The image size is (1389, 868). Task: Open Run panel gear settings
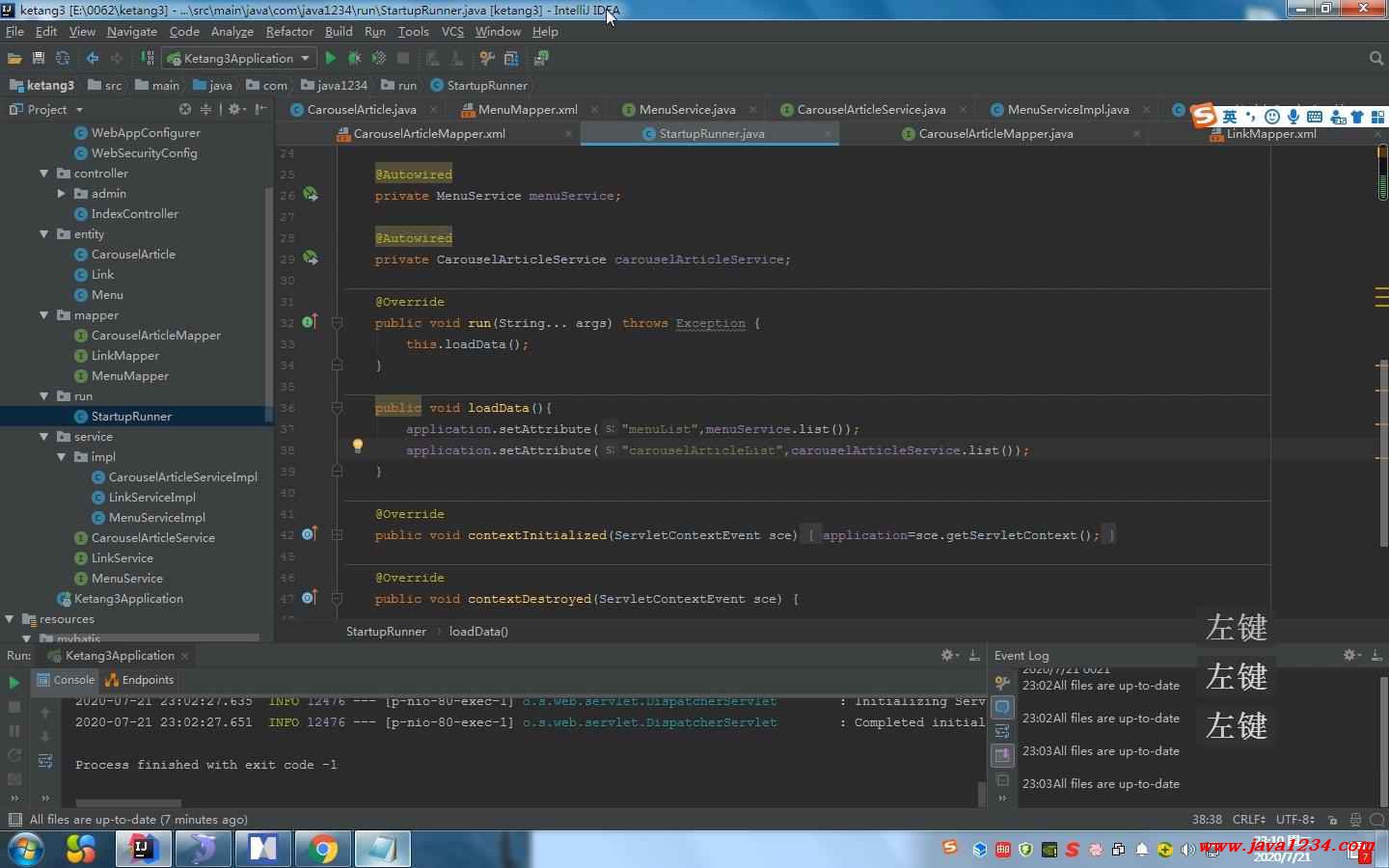949,655
